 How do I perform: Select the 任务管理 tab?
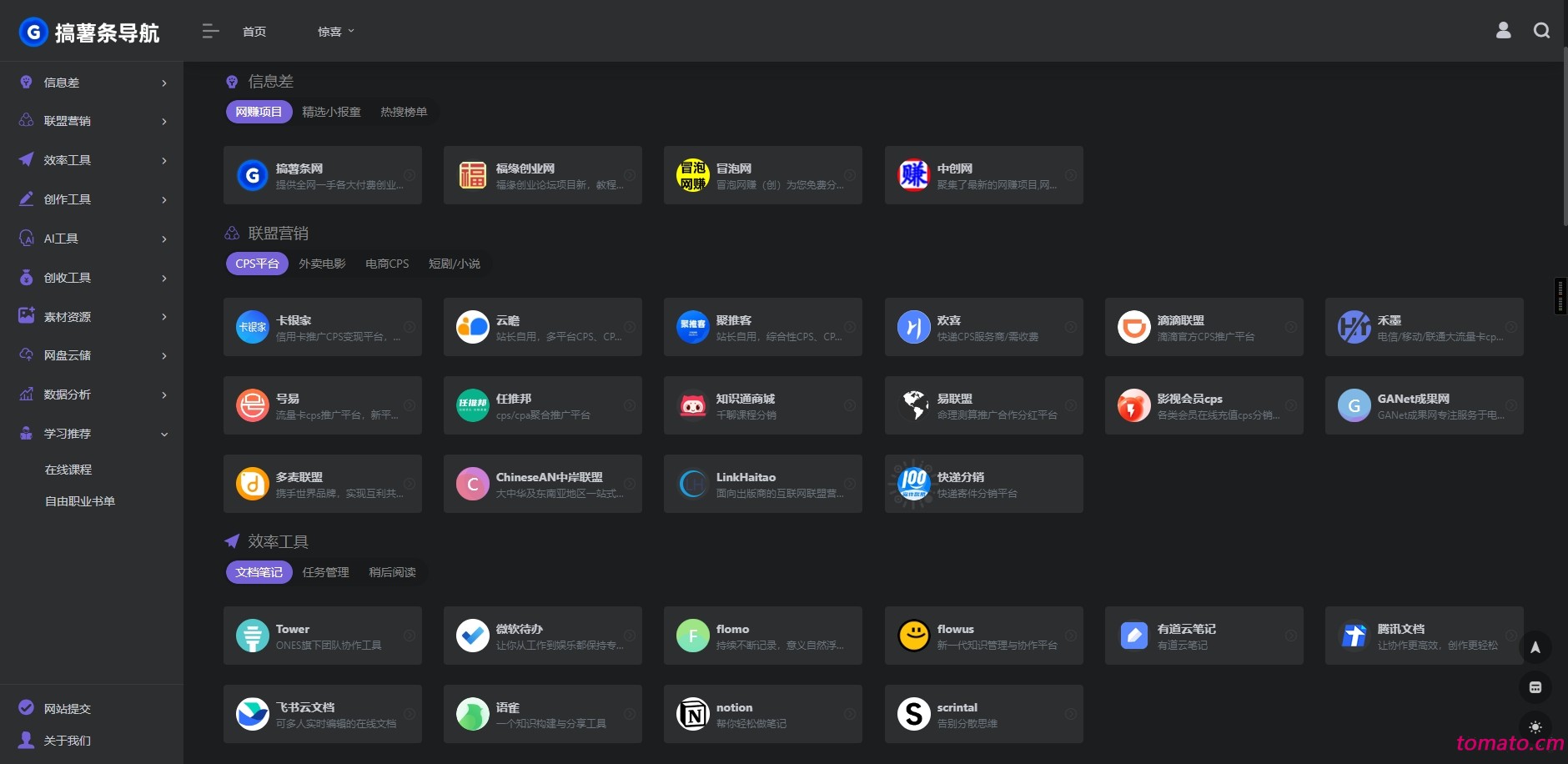pos(325,572)
